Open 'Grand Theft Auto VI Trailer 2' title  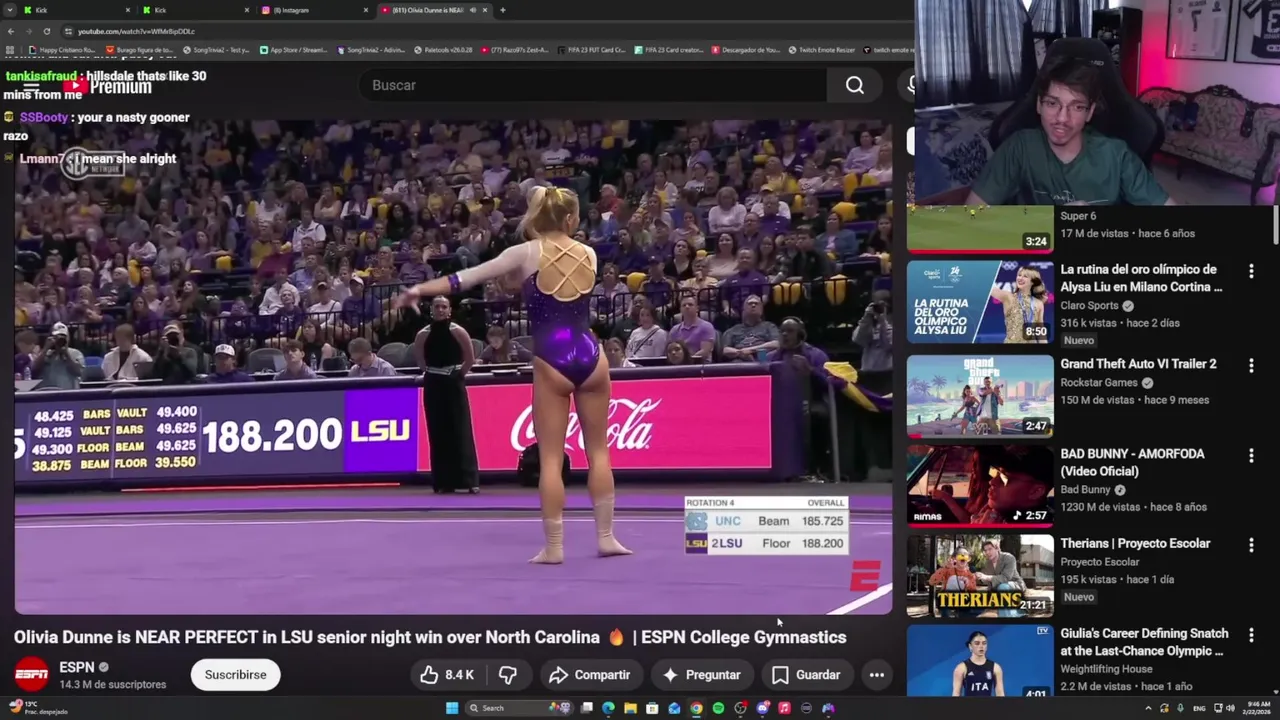coord(1138,364)
